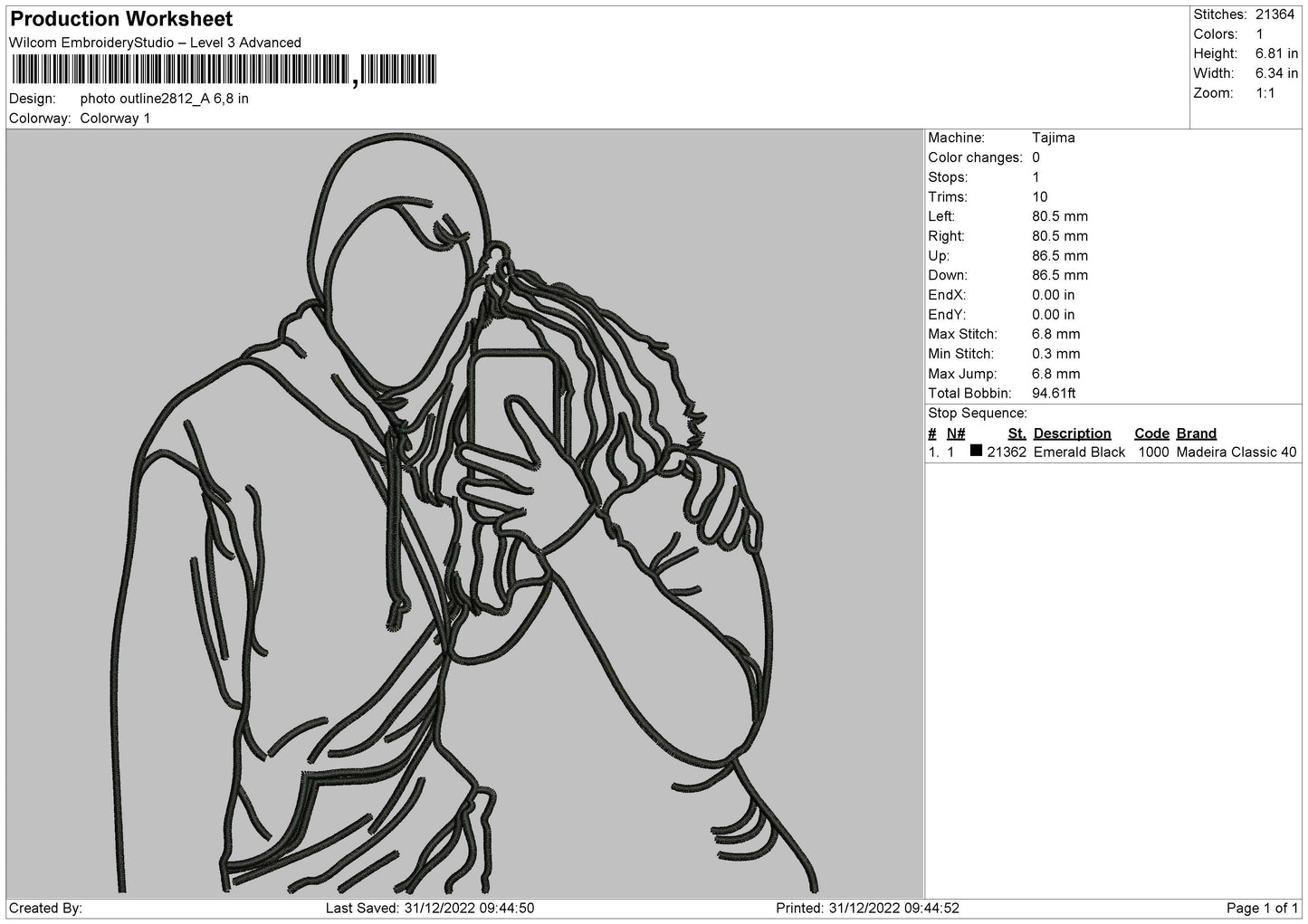Click the 'Brand' column header
Image resolution: width=1308 pixels, height=924 pixels.
click(1197, 433)
